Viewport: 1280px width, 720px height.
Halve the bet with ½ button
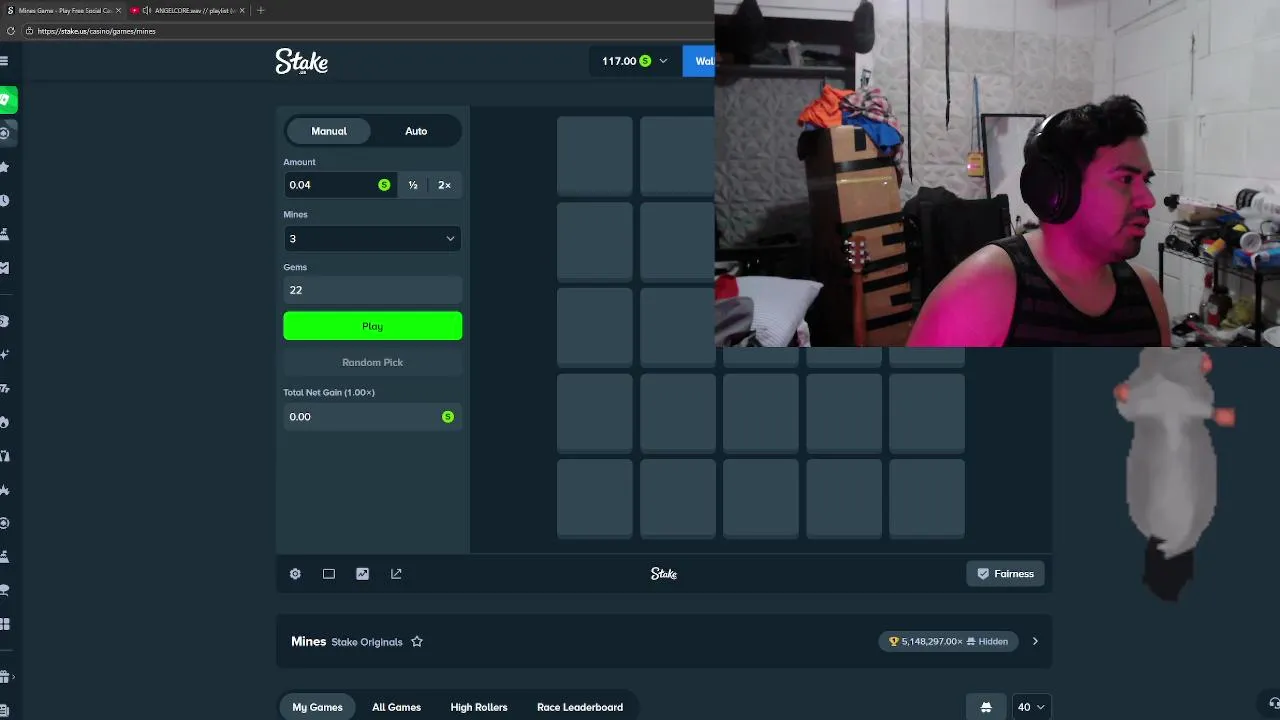pos(413,185)
